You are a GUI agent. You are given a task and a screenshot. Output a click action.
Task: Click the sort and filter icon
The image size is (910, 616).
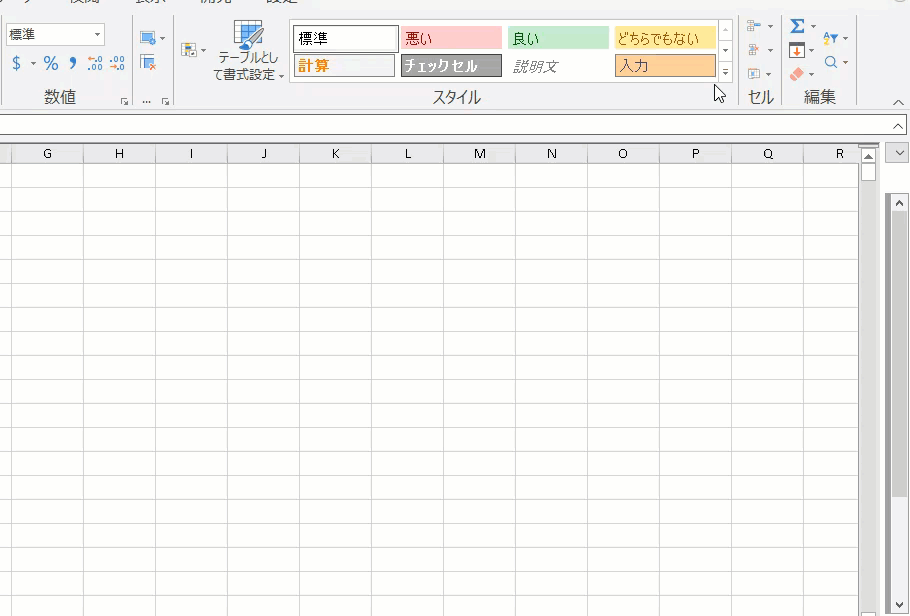click(x=830, y=38)
